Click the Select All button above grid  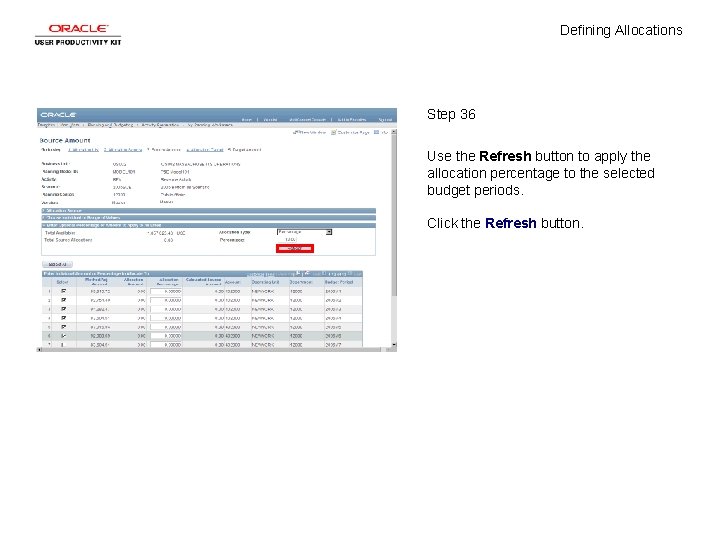coord(57,264)
